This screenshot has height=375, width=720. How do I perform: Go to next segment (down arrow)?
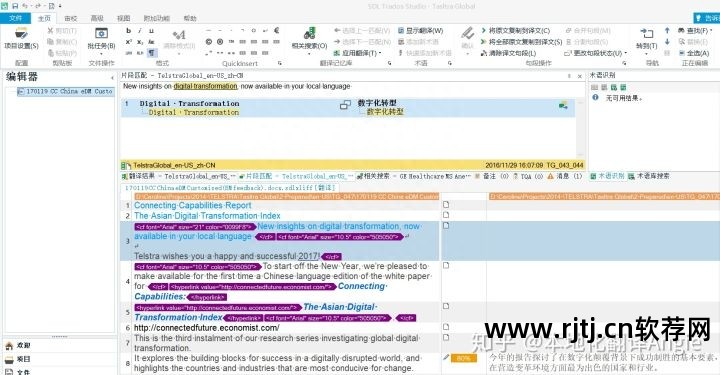pyautogui.click(x=667, y=42)
